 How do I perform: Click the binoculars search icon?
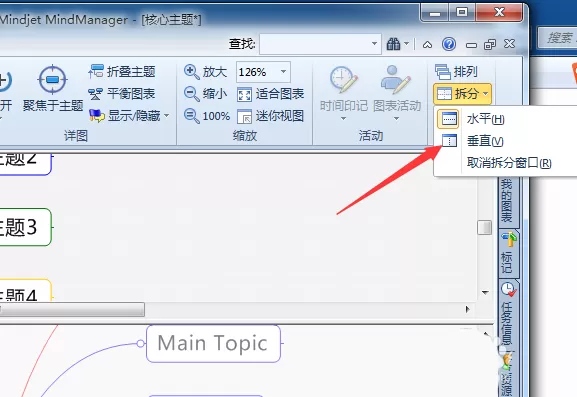[x=393, y=44]
